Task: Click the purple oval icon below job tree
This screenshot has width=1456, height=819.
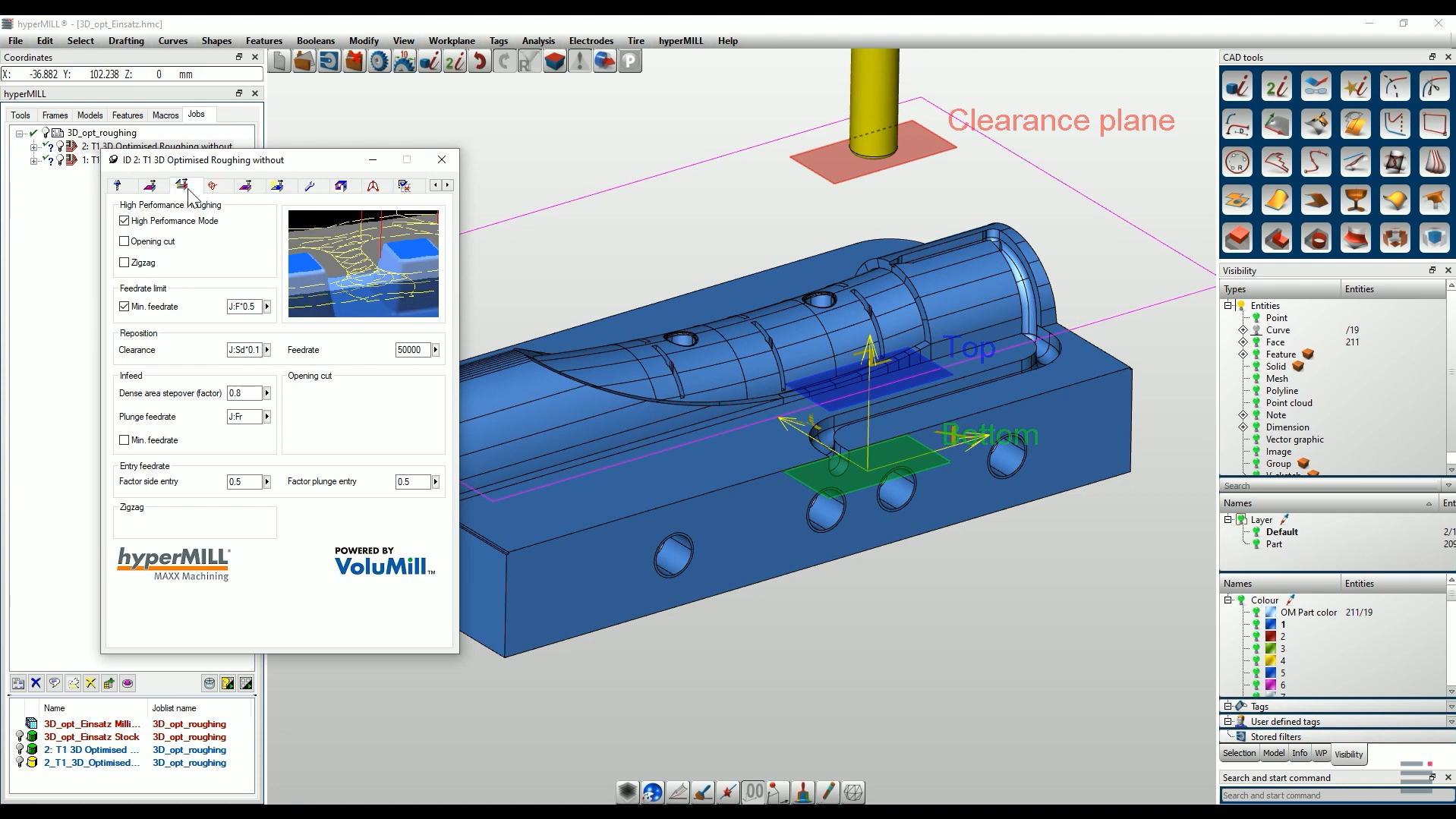Action: tap(128, 683)
